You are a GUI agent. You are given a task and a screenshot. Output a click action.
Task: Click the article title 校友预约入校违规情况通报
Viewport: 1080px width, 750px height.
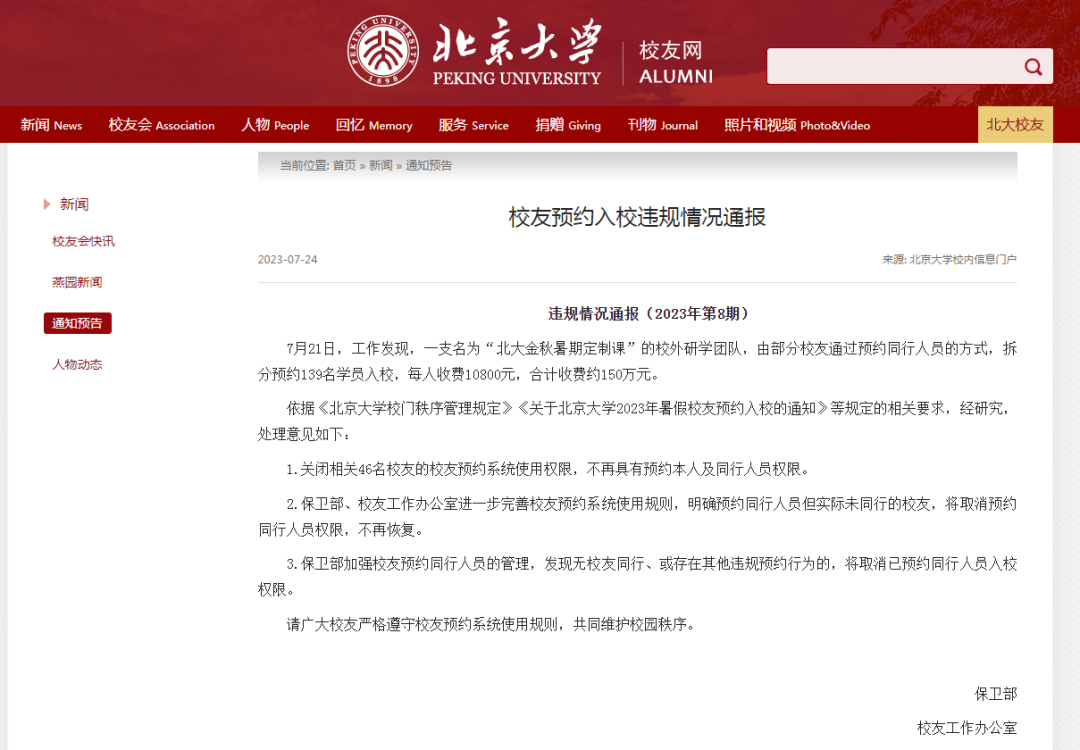point(637,217)
